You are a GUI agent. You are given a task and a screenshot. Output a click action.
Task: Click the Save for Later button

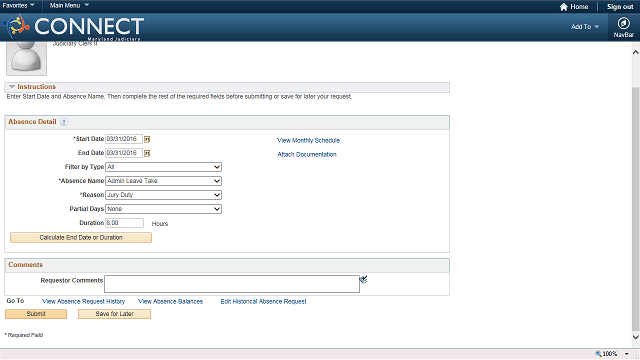[114, 314]
